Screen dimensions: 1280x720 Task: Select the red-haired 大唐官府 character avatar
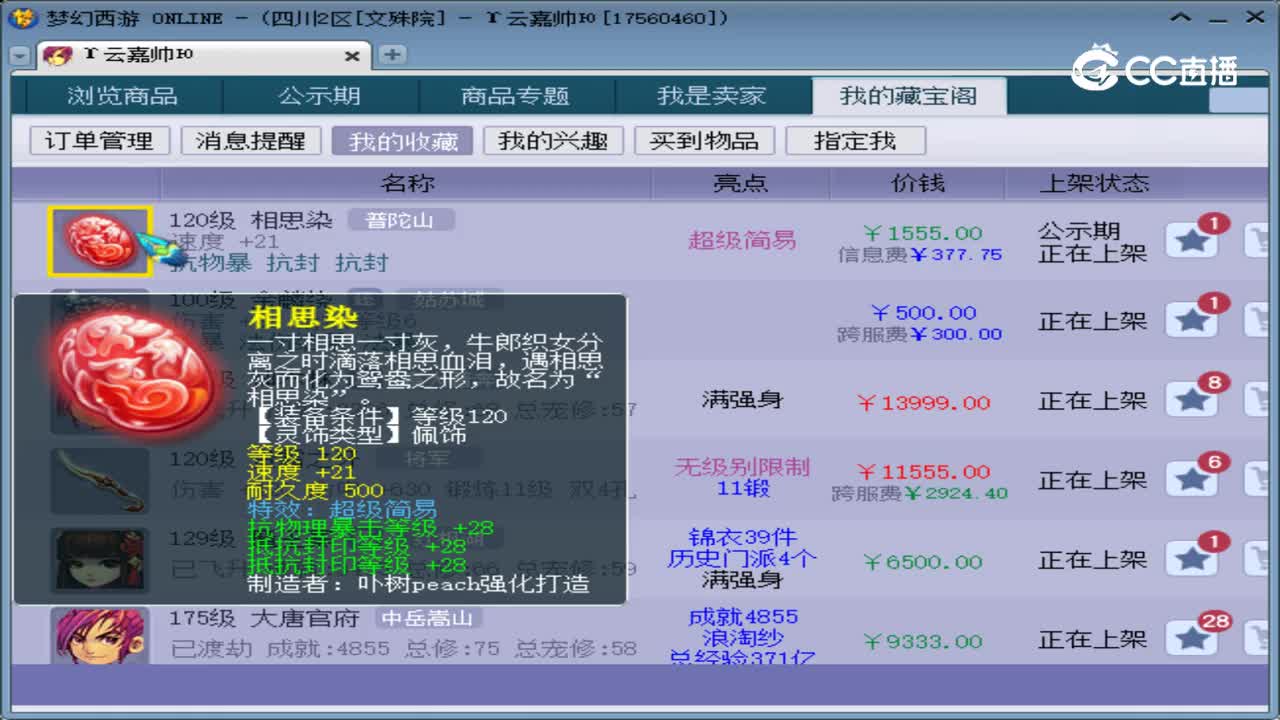(x=99, y=636)
